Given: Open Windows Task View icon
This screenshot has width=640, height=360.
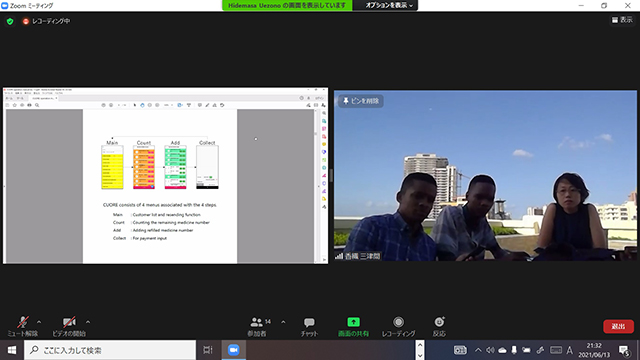Looking at the screenshot, I should coord(208,350).
